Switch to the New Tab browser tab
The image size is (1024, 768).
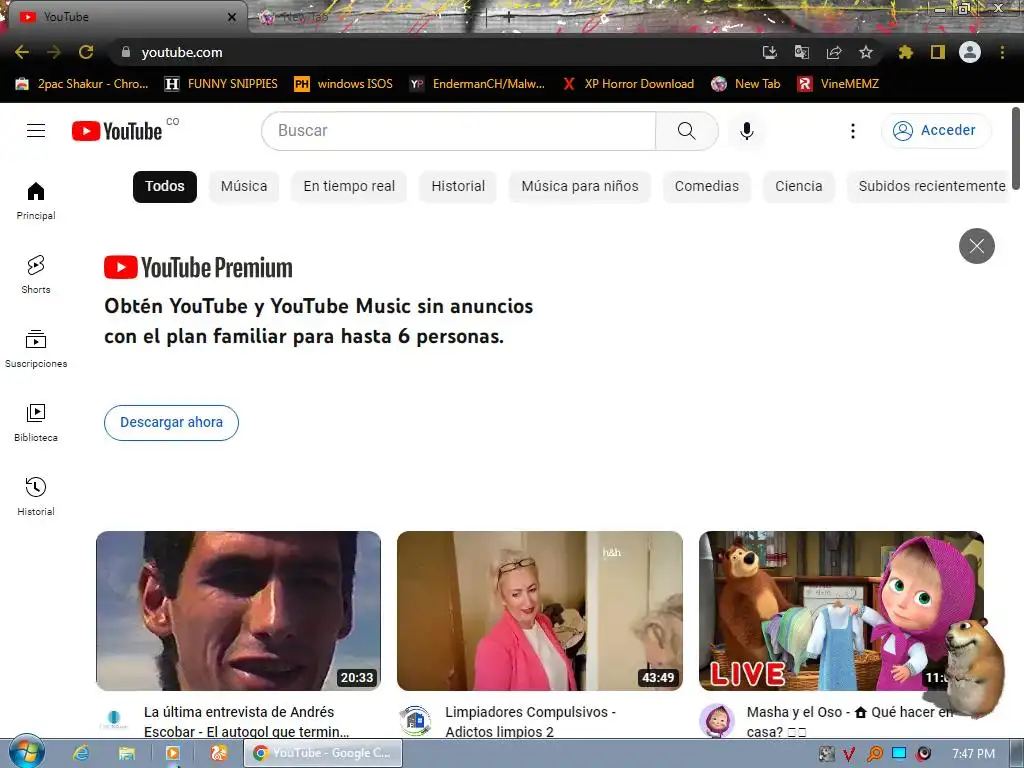tap(366, 17)
